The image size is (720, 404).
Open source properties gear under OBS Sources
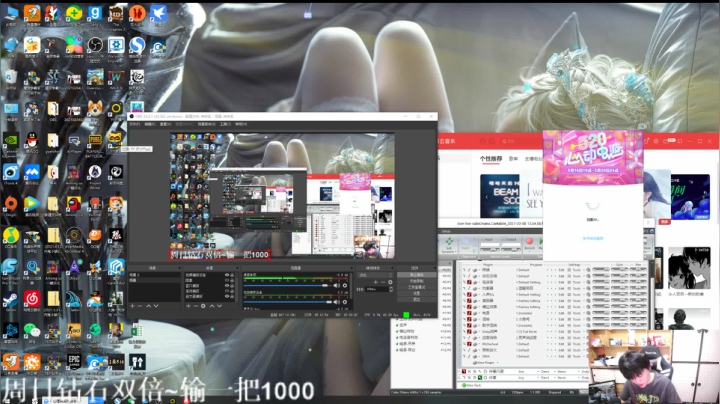click(203, 306)
